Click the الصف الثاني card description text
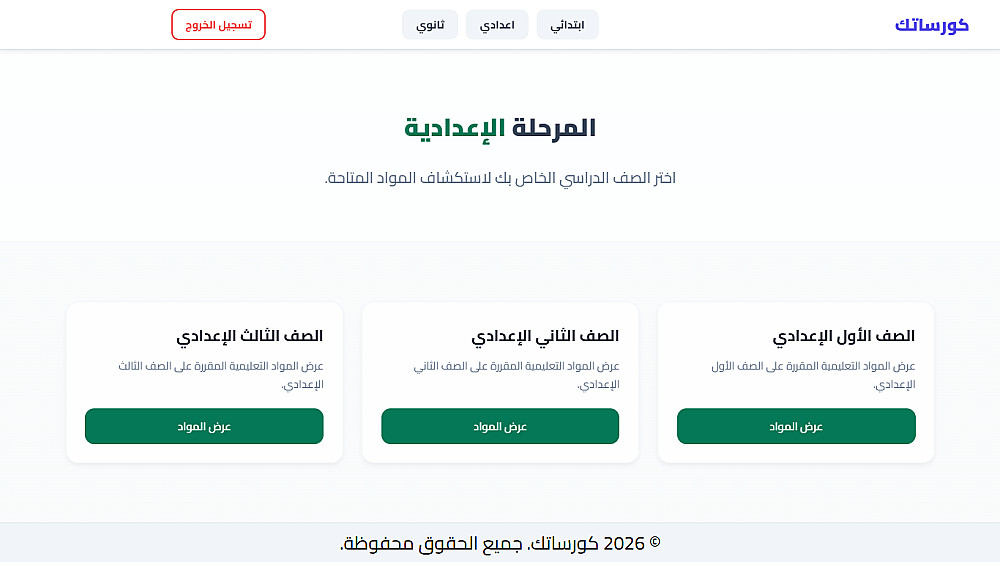Image resolution: width=1000 pixels, height=562 pixels. click(516, 375)
